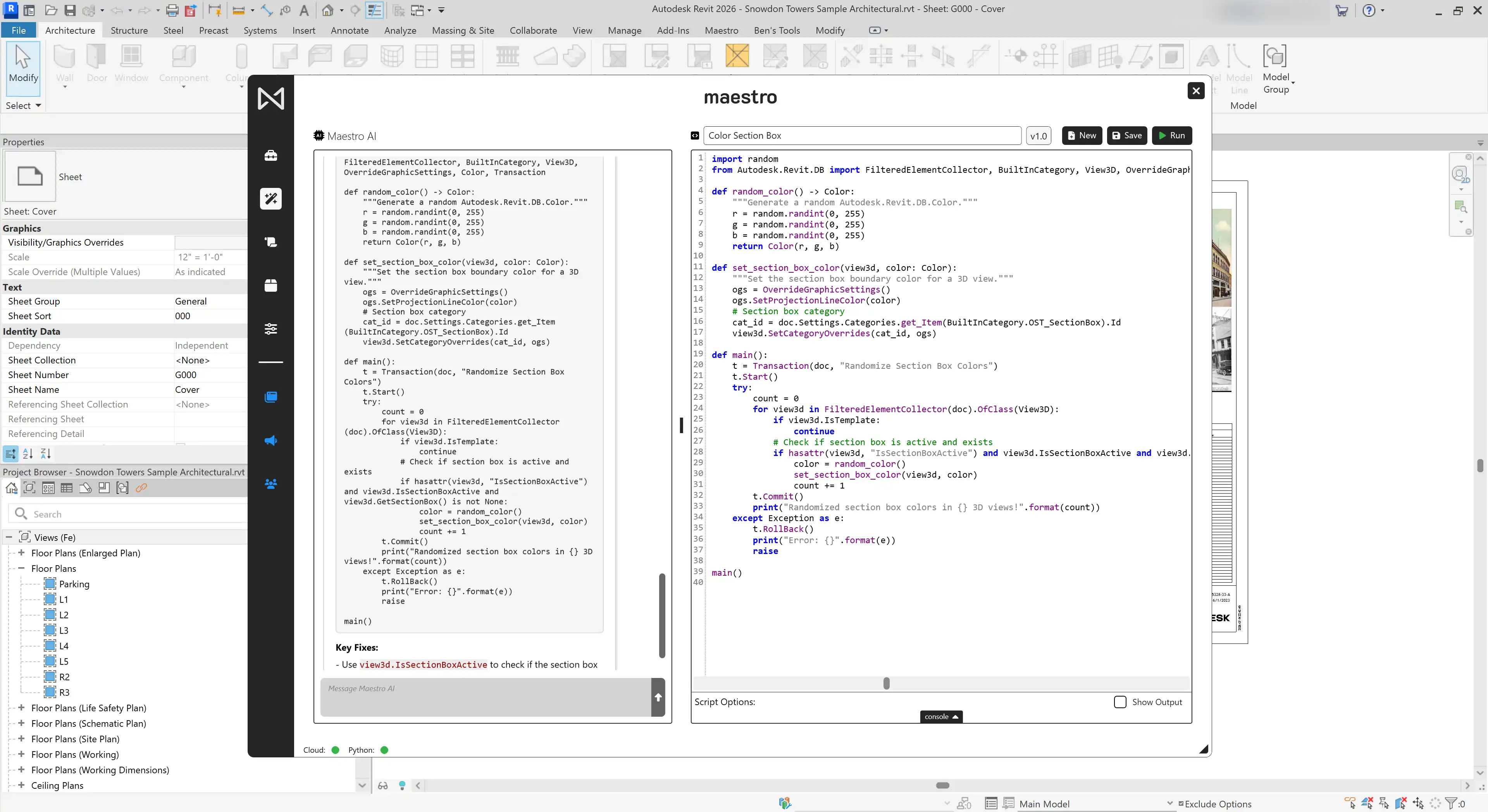
Task: Switch to the Annotate ribbon tab
Action: click(350, 30)
